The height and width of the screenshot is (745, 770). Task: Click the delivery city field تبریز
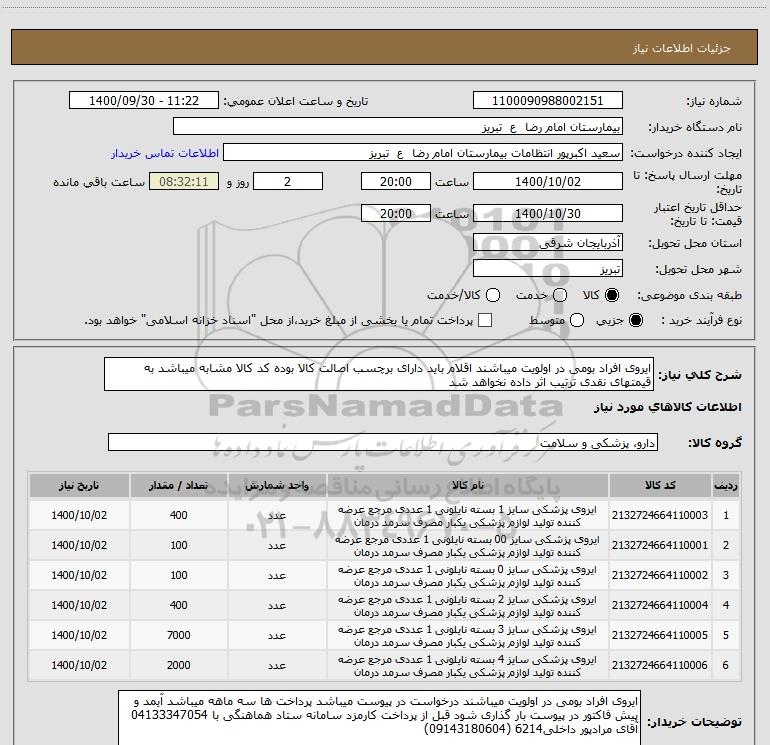548,268
